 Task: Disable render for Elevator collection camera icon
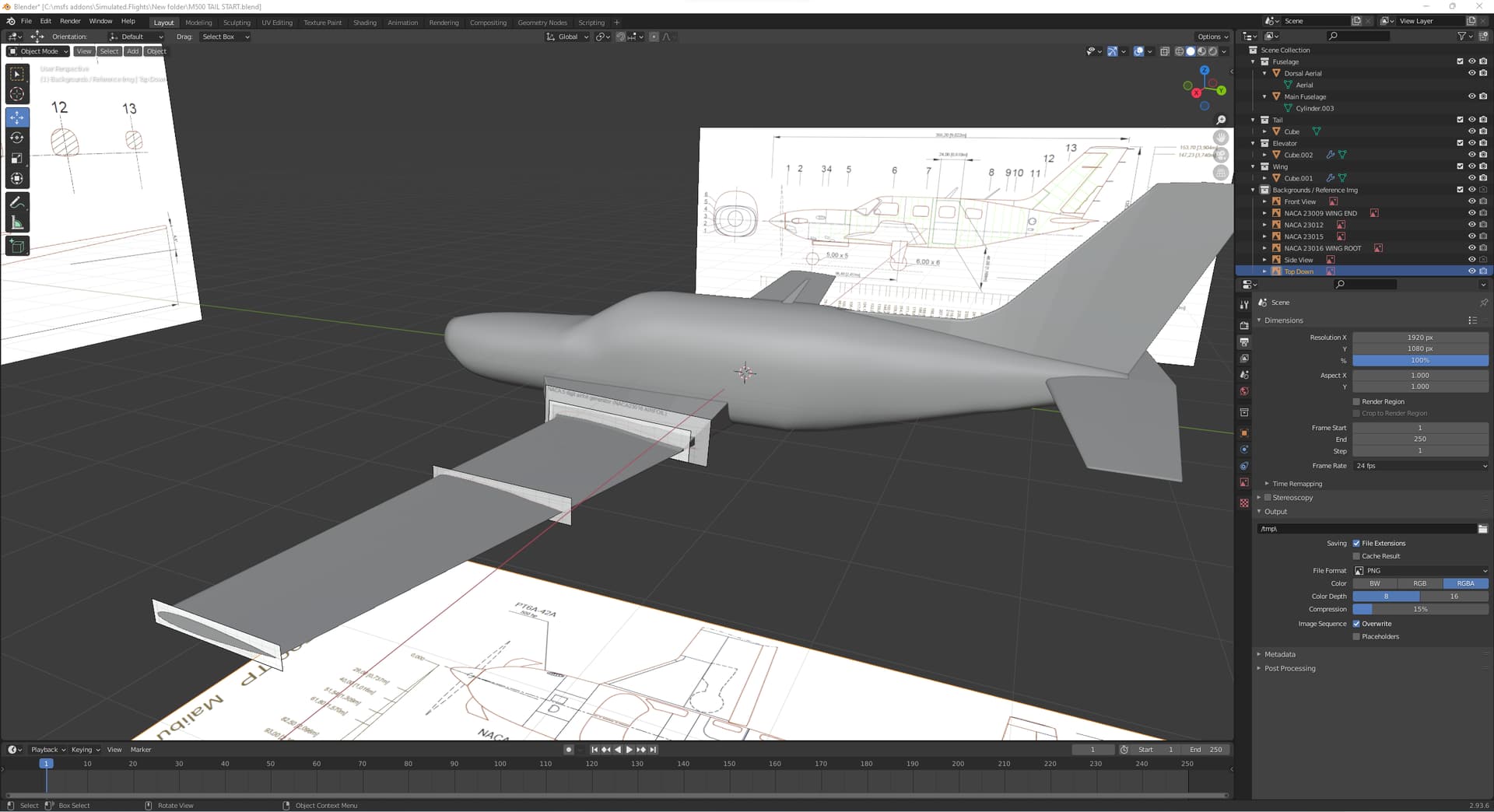[x=1483, y=143]
